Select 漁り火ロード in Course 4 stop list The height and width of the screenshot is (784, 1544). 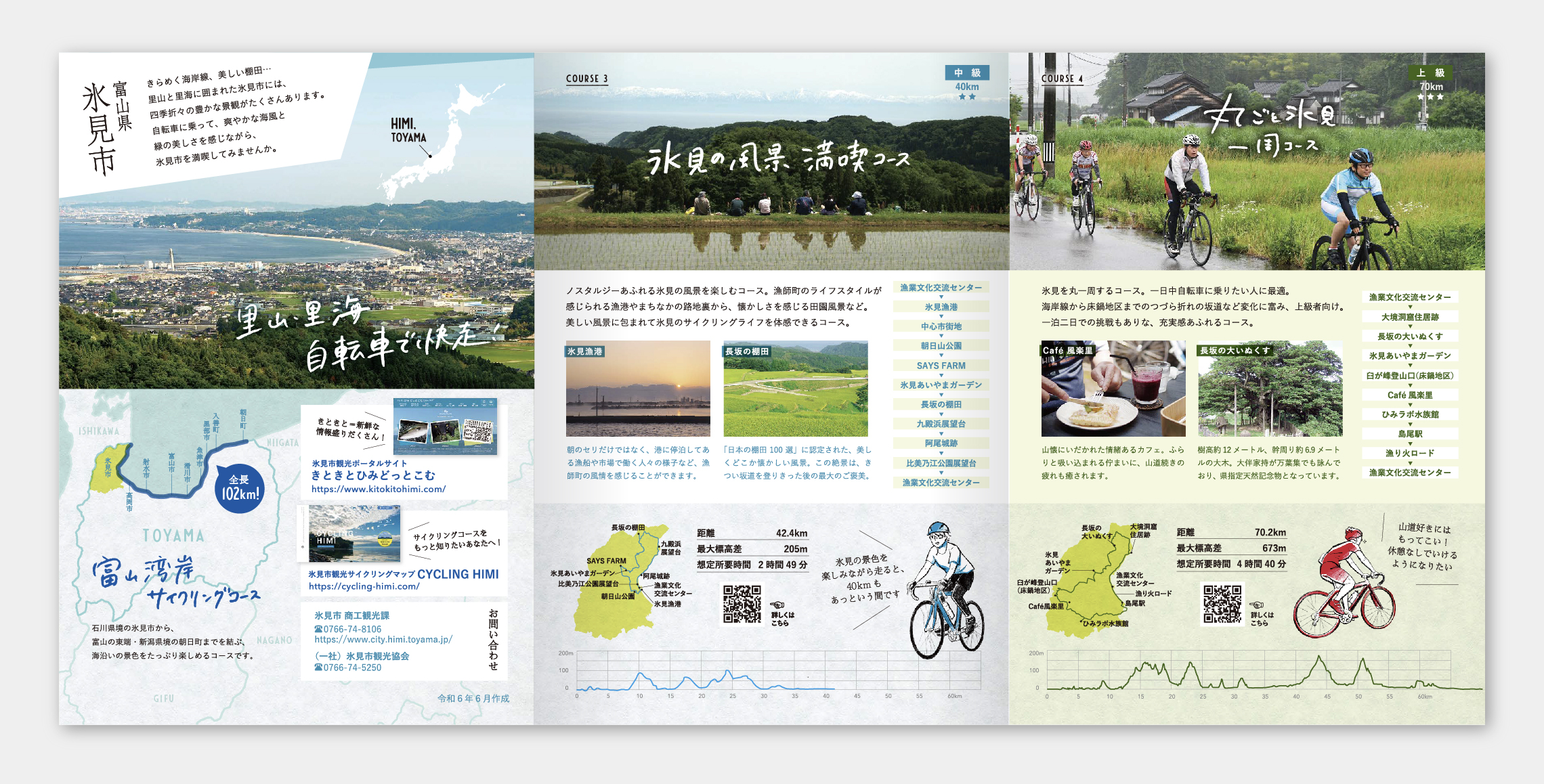(1411, 454)
